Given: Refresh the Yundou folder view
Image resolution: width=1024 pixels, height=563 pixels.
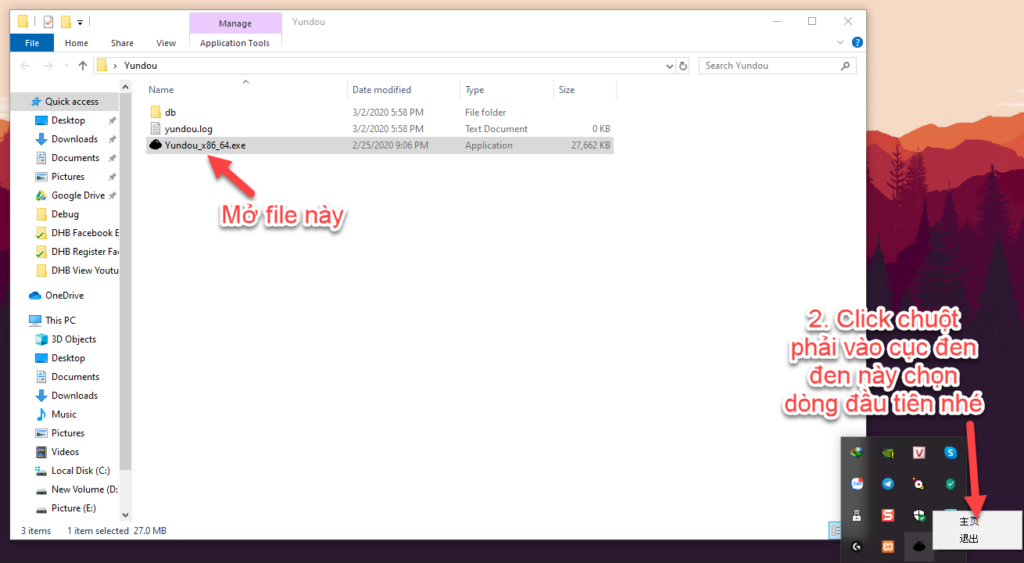Looking at the screenshot, I should 683,65.
